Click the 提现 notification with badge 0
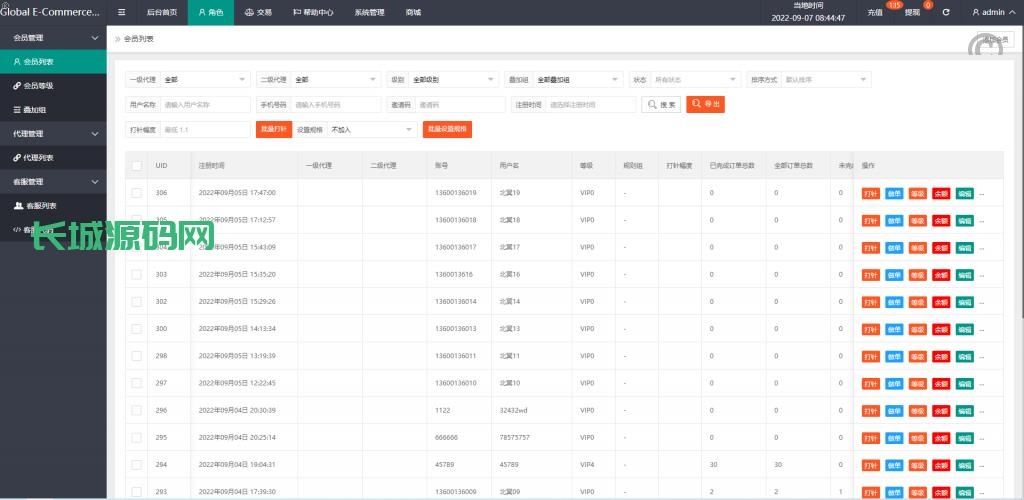Image resolution: width=1024 pixels, height=500 pixels. pyautogui.click(x=915, y=12)
